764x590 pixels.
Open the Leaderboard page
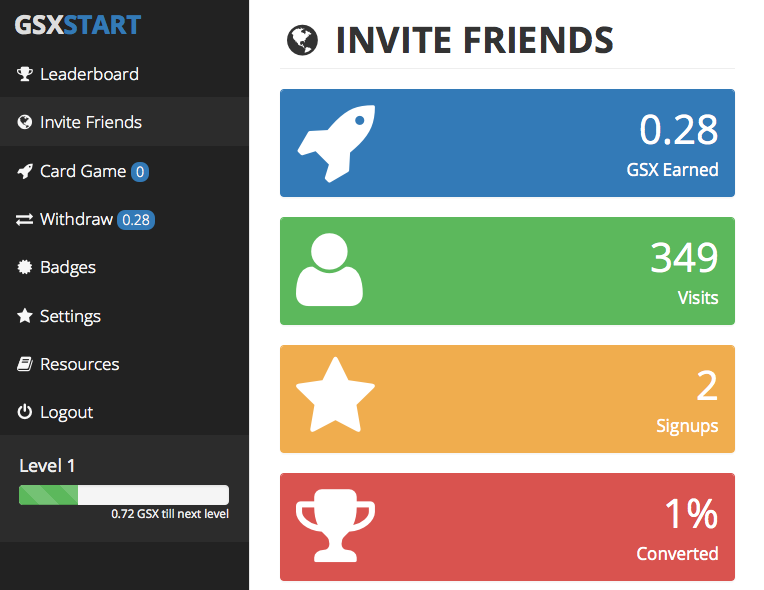(x=89, y=74)
